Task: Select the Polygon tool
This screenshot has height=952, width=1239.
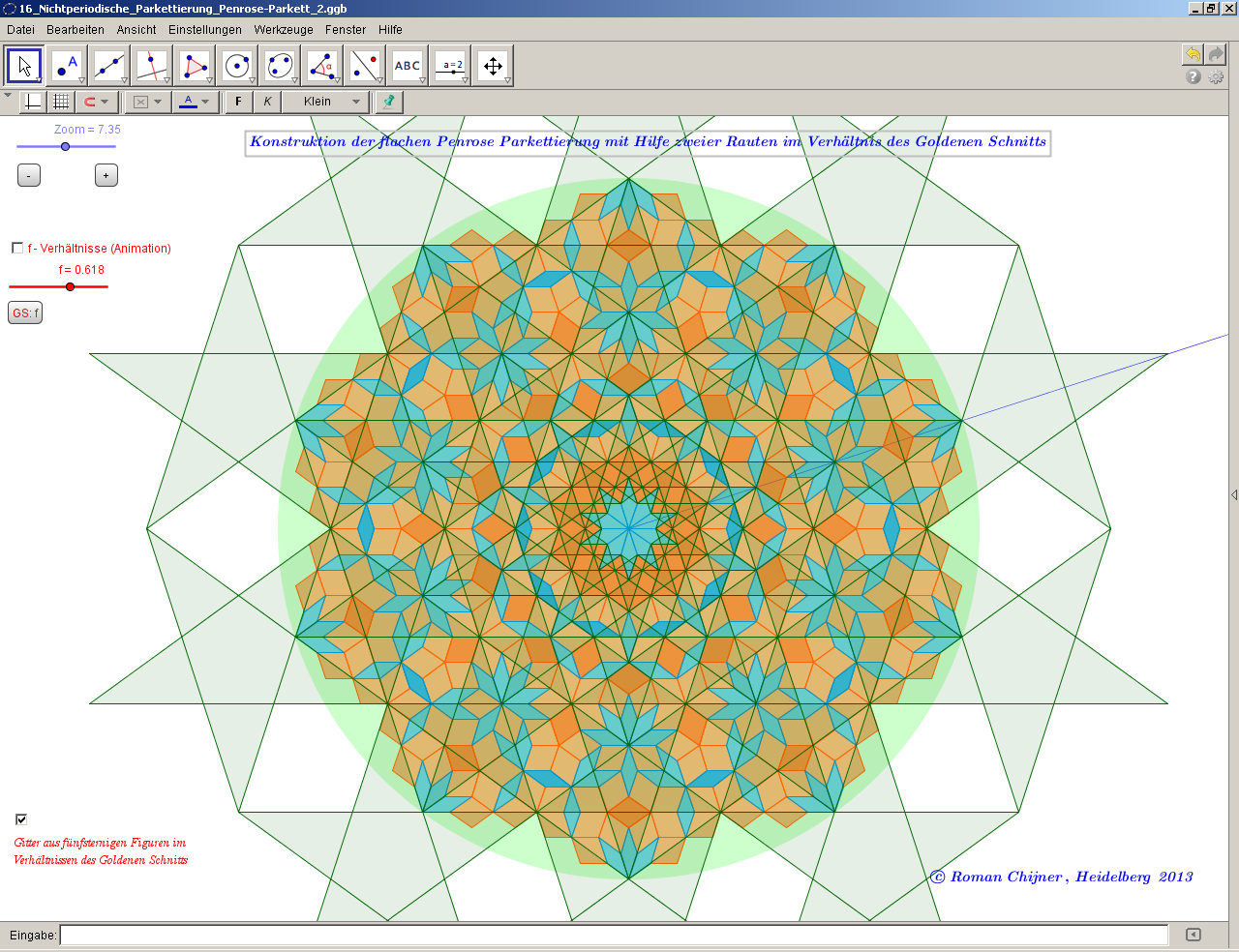Action: (195, 66)
